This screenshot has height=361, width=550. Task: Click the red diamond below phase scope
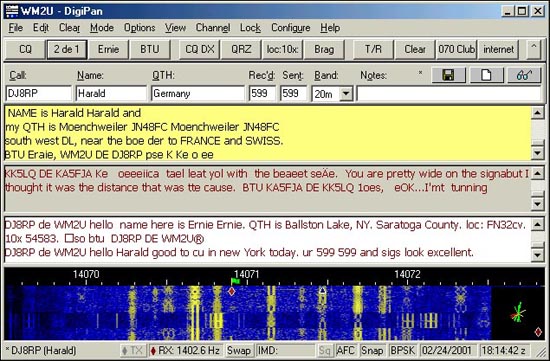coord(538,332)
